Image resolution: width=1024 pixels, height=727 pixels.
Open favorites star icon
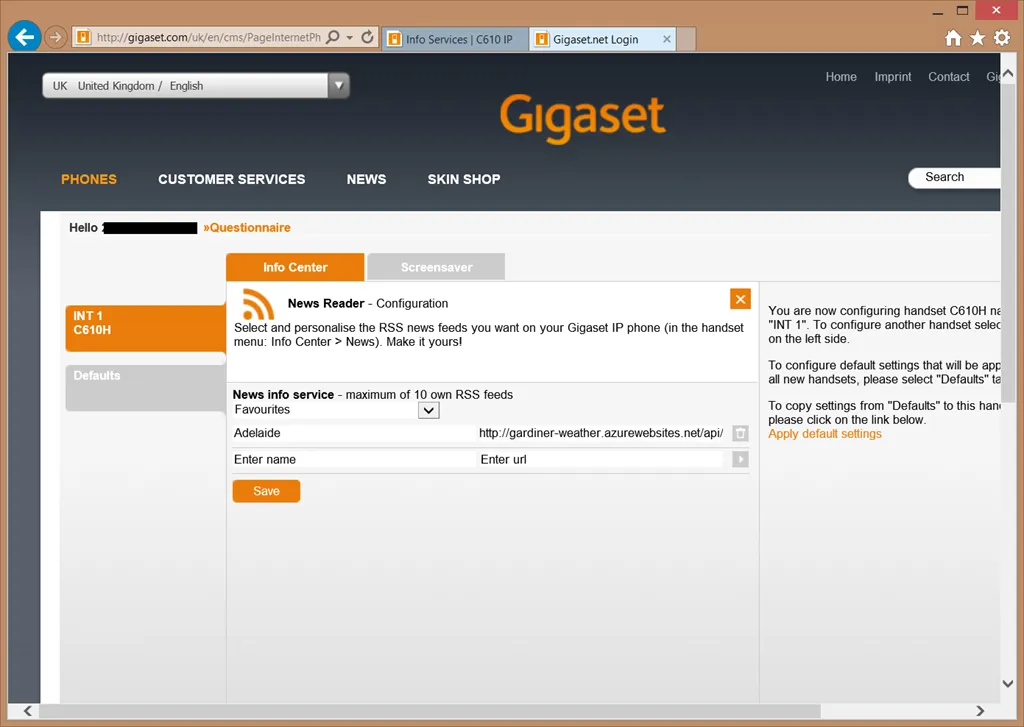[977, 38]
